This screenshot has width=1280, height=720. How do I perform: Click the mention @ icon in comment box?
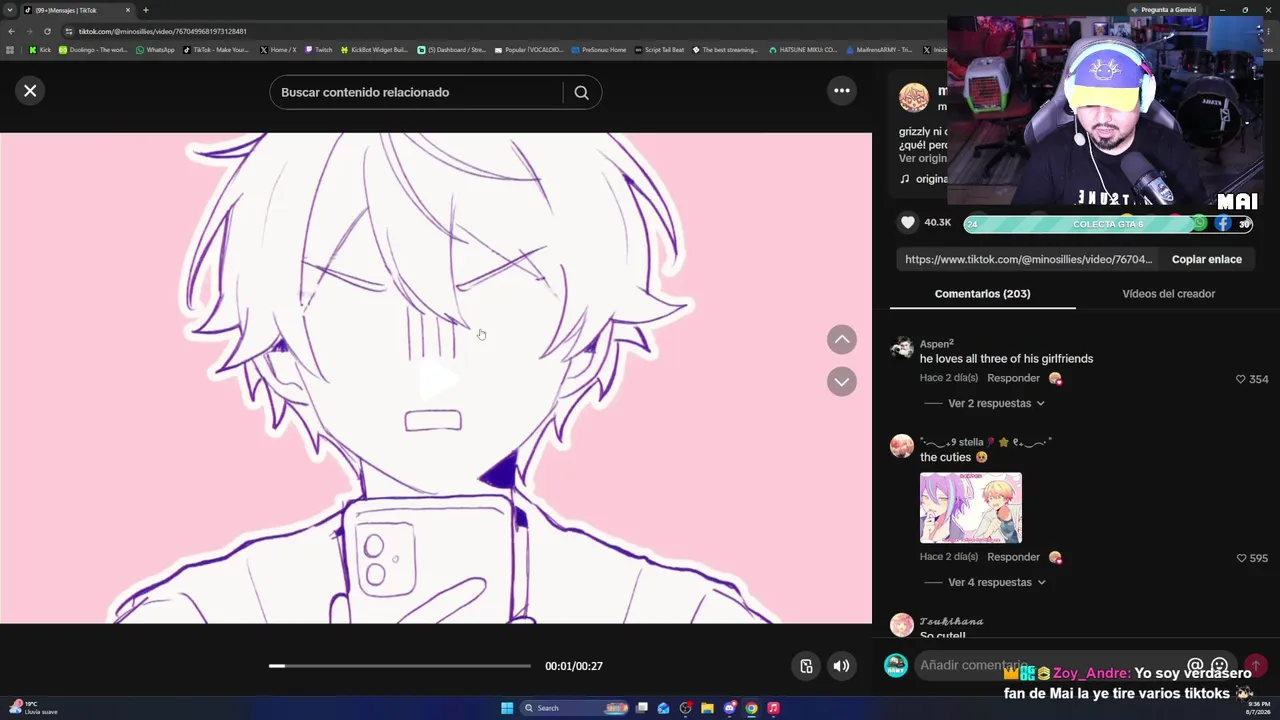[x=1194, y=665]
